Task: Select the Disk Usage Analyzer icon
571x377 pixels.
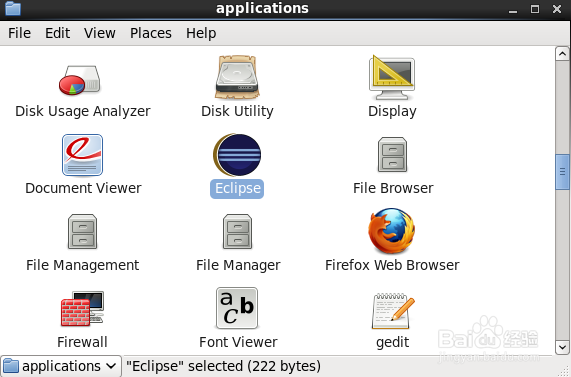Action: coord(79,80)
